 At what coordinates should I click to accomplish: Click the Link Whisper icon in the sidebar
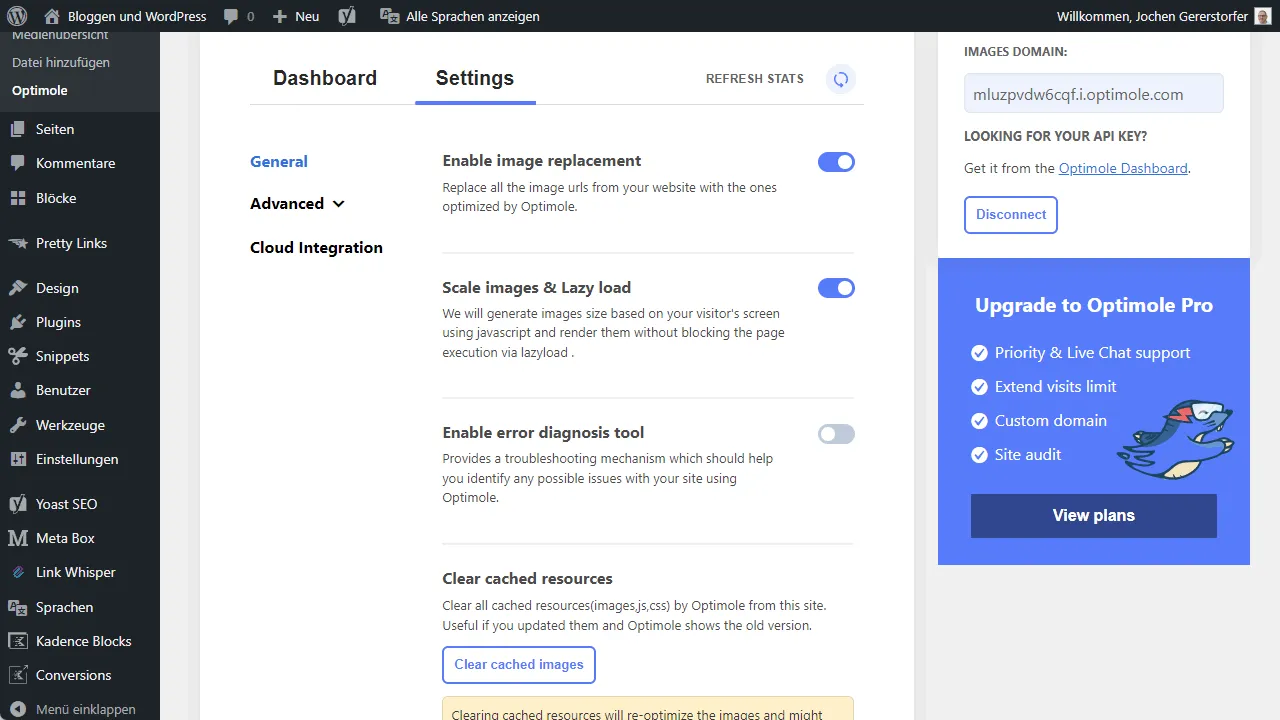click(17, 572)
